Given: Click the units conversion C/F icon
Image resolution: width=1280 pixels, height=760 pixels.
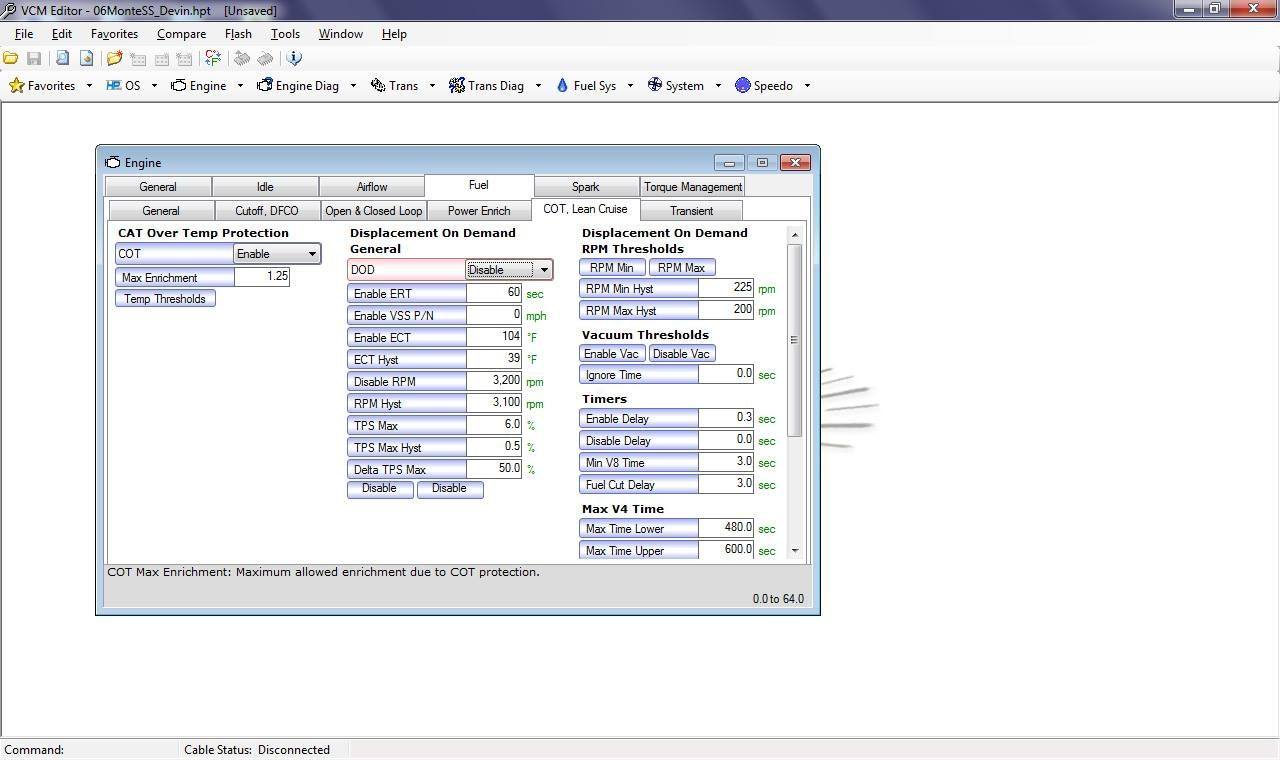Looking at the screenshot, I should (213, 58).
